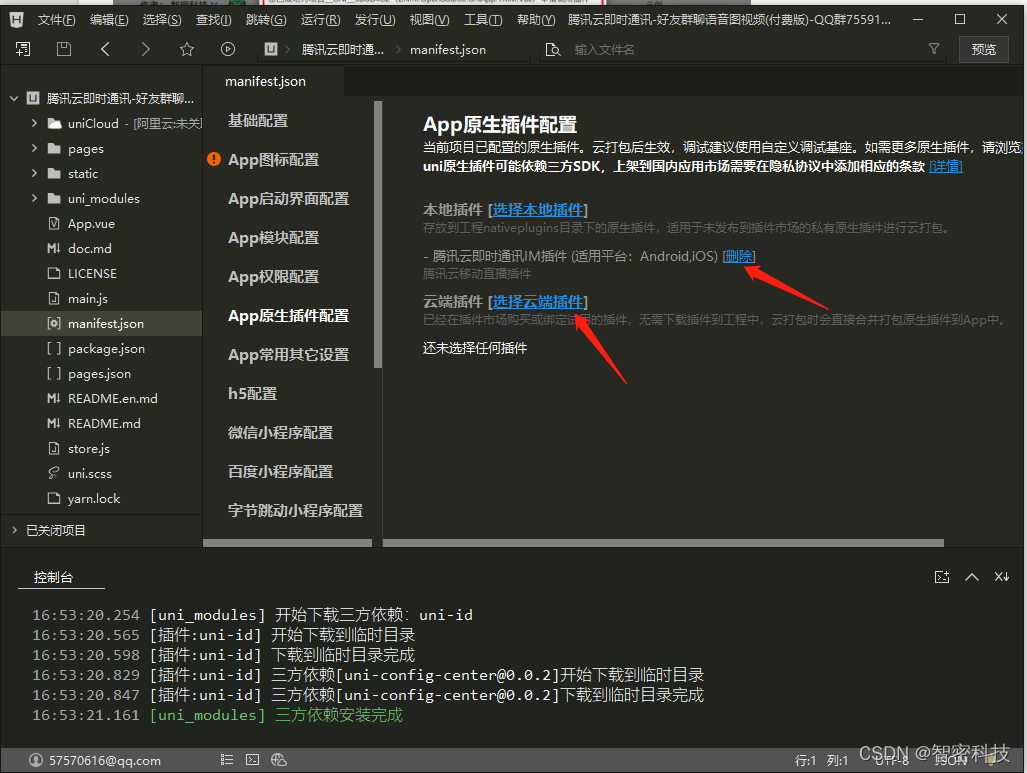Image resolution: width=1027 pixels, height=773 pixels.
Task: Click the HBuilderX logo icon
Action: click(x=16, y=20)
